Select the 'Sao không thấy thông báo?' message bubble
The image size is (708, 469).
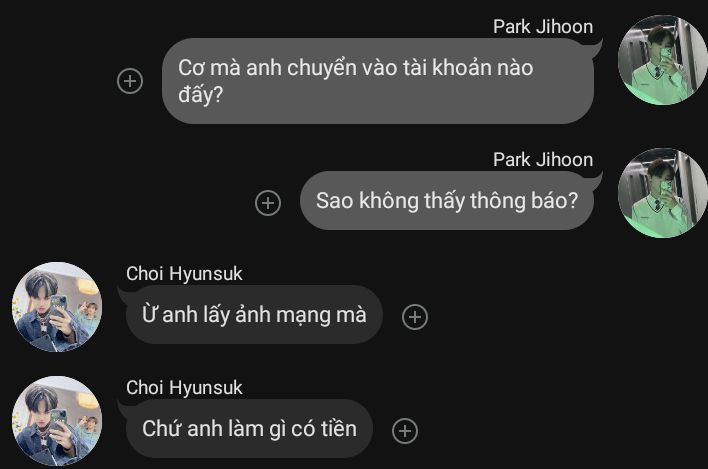447,200
